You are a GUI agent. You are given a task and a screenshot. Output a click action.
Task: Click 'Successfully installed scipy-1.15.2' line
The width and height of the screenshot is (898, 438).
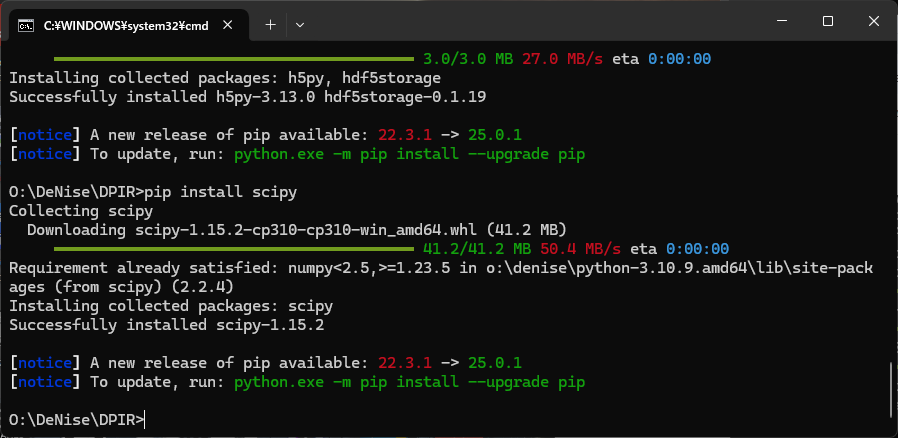point(167,325)
